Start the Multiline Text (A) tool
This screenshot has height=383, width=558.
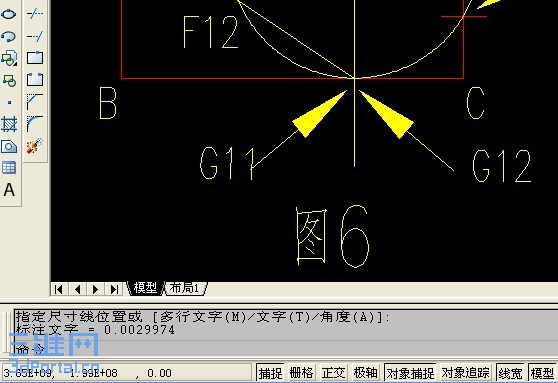(9, 190)
